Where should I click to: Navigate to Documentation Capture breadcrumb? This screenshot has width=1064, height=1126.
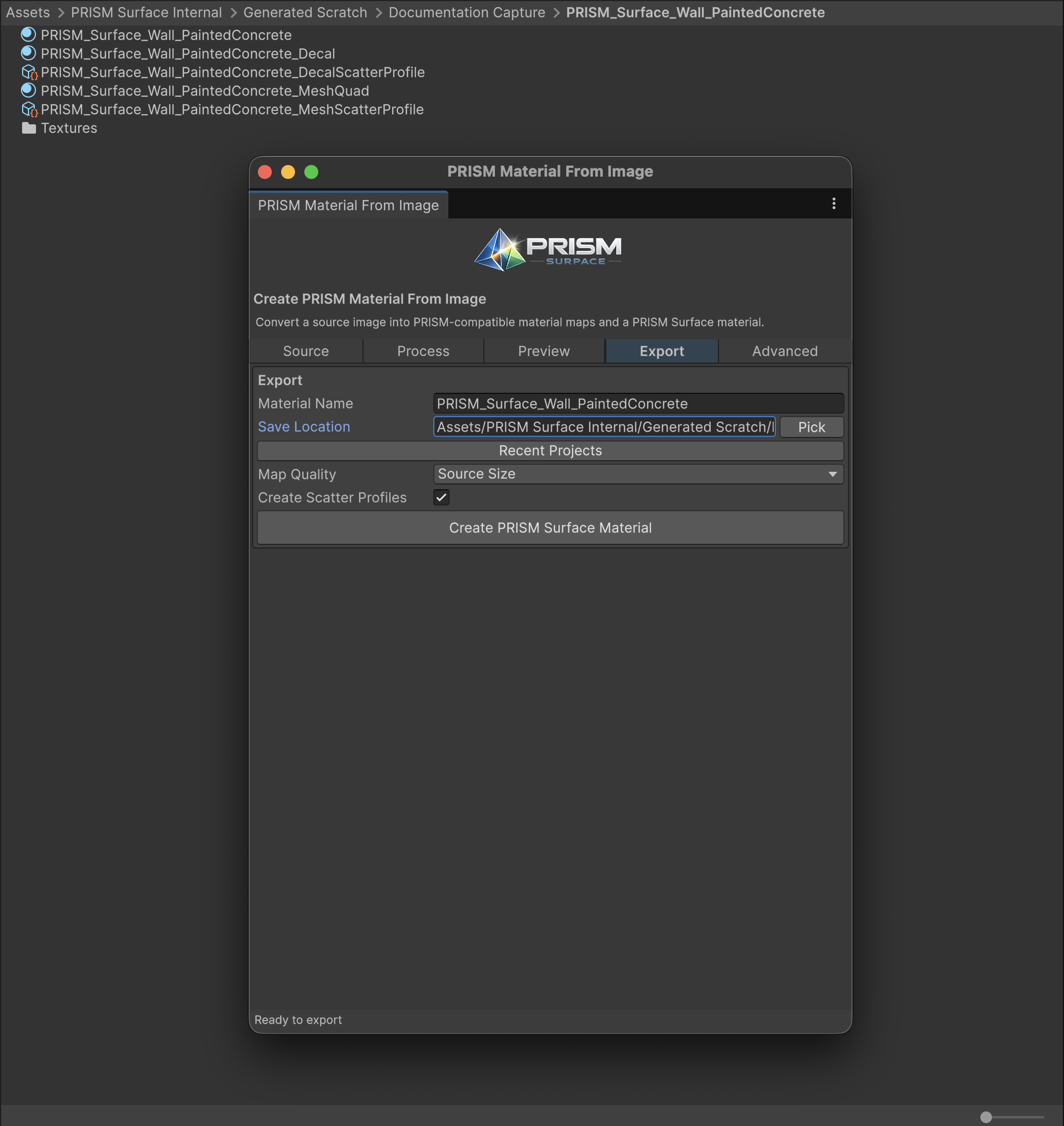coord(467,12)
